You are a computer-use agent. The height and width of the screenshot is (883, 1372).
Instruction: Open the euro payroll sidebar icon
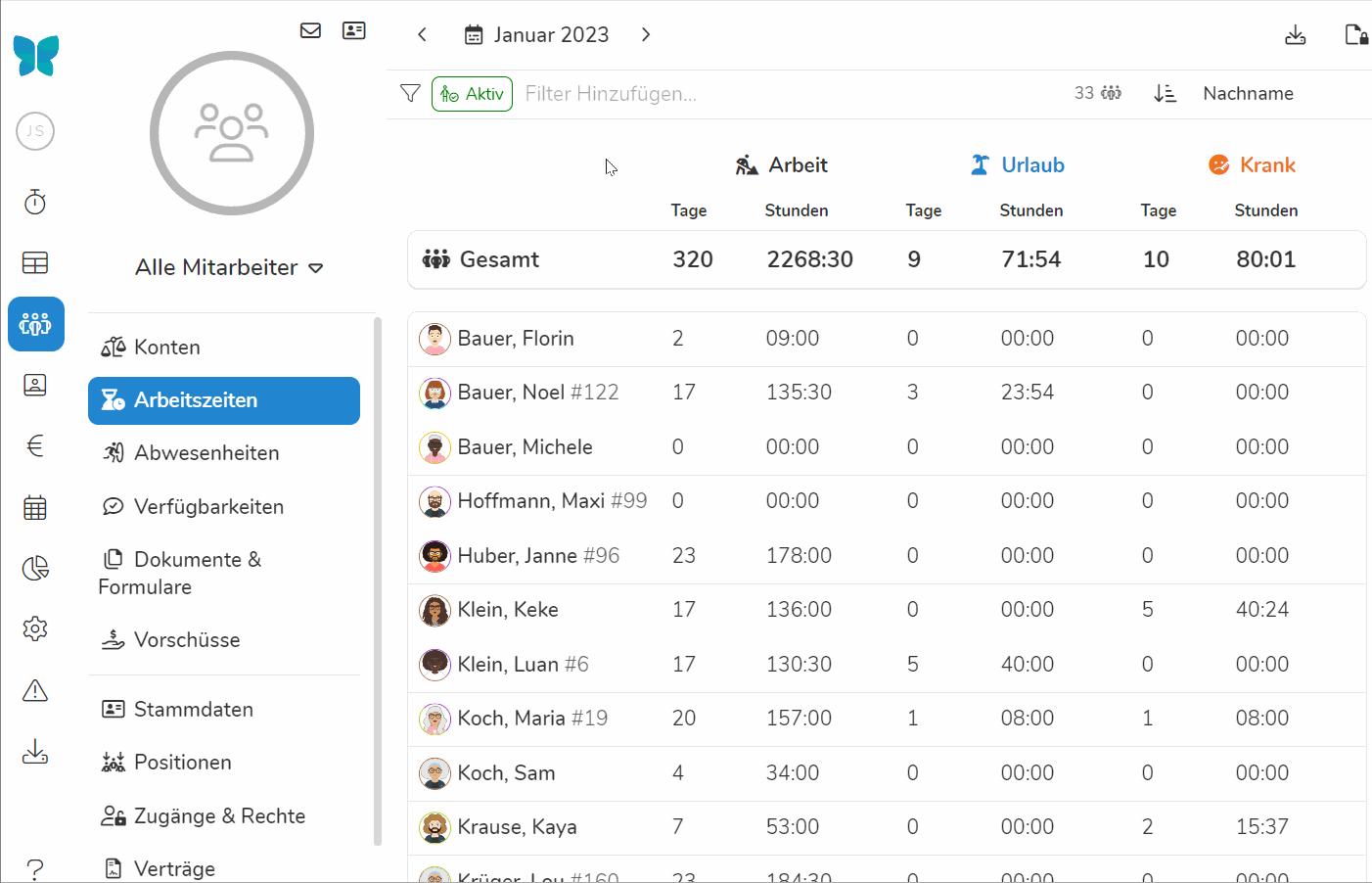35,446
